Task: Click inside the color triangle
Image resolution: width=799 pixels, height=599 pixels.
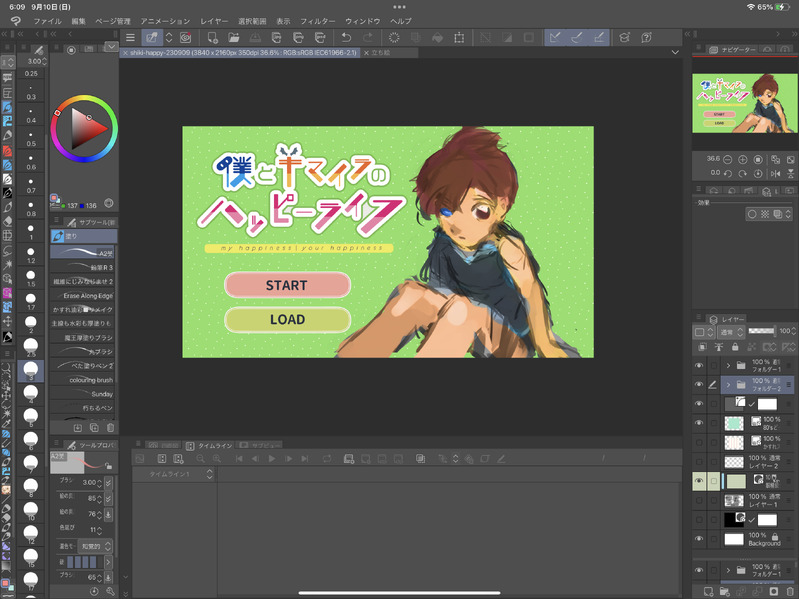Action: [86, 128]
